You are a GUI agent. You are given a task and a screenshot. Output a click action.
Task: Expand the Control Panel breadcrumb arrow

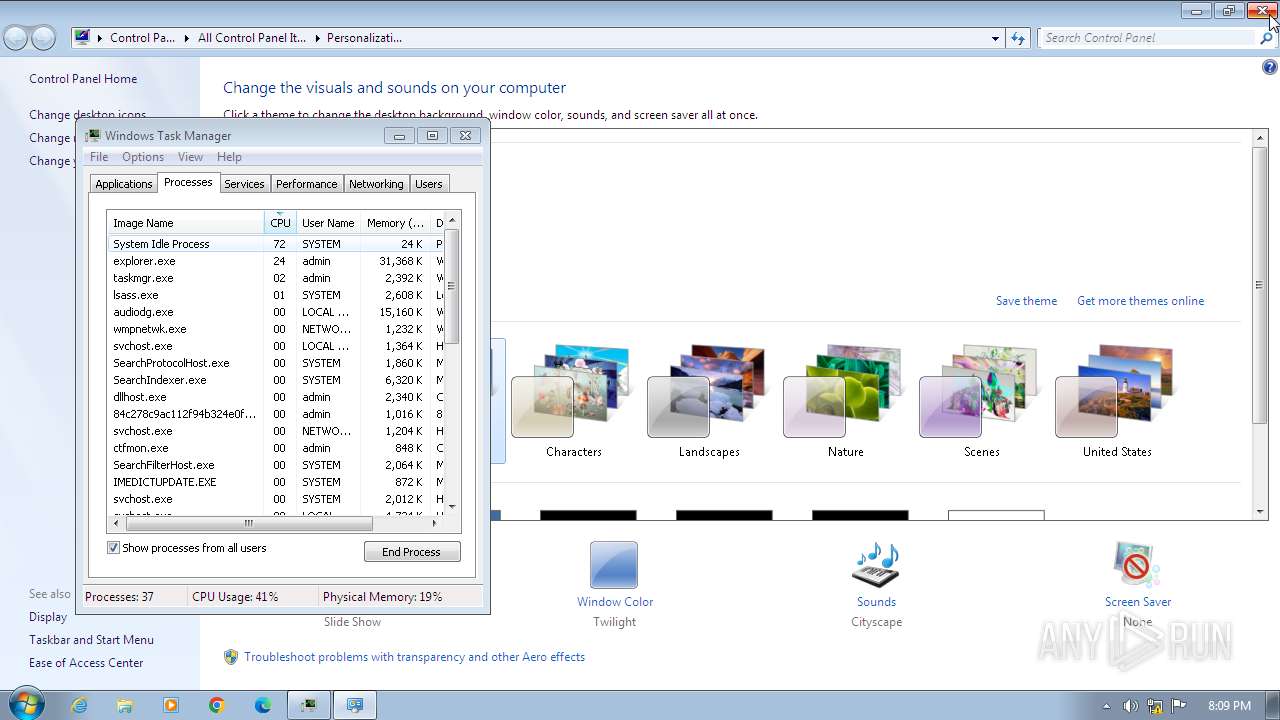(185, 38)
